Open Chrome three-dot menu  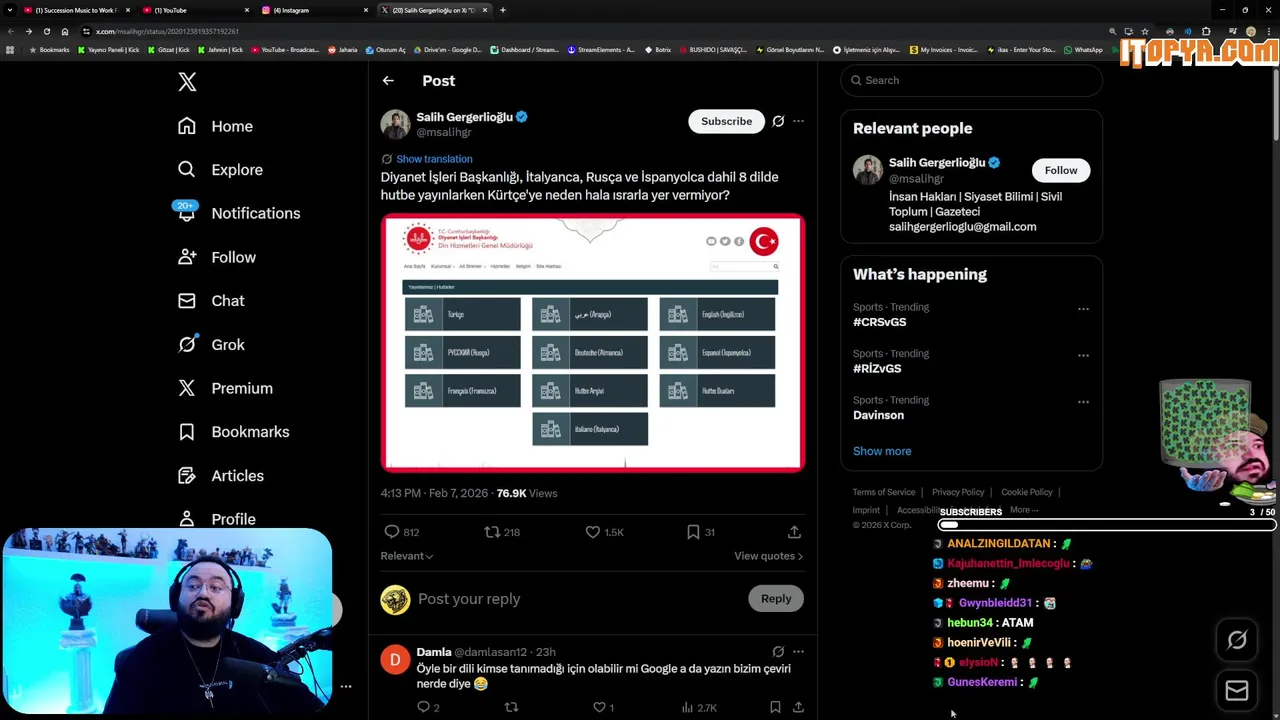pos(1269,31)
